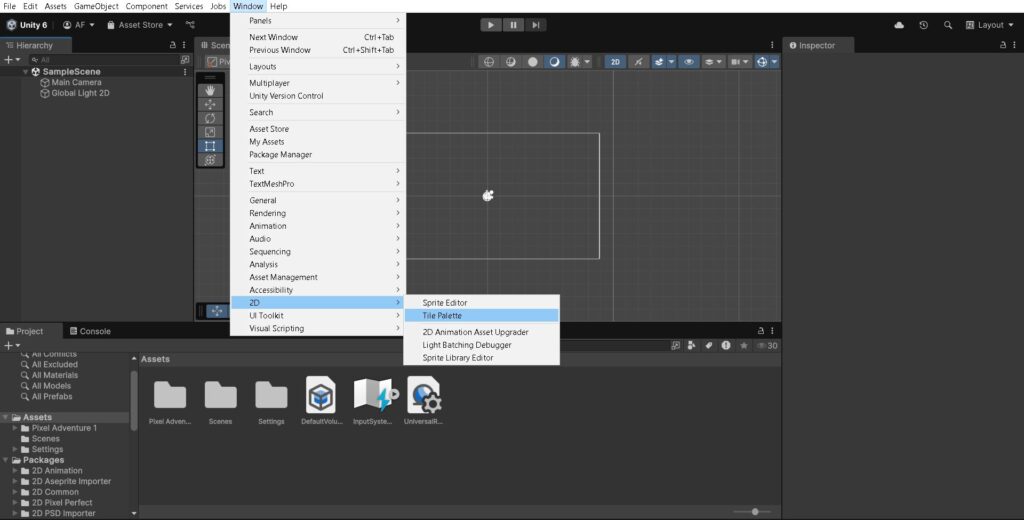Open Package Manager from Window menu
This screenshot has width=1024, height=520.
pos(317,155)
